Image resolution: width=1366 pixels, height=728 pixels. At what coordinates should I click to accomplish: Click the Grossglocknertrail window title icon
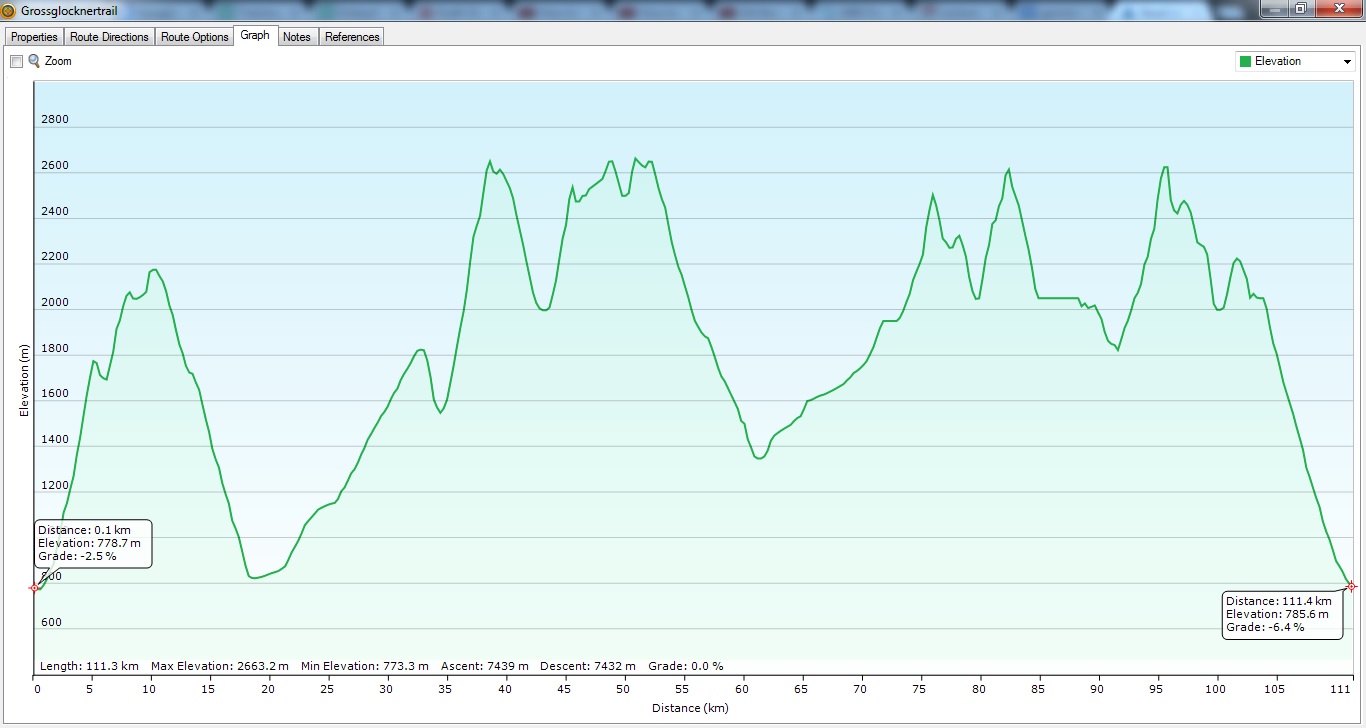[9, 9]
